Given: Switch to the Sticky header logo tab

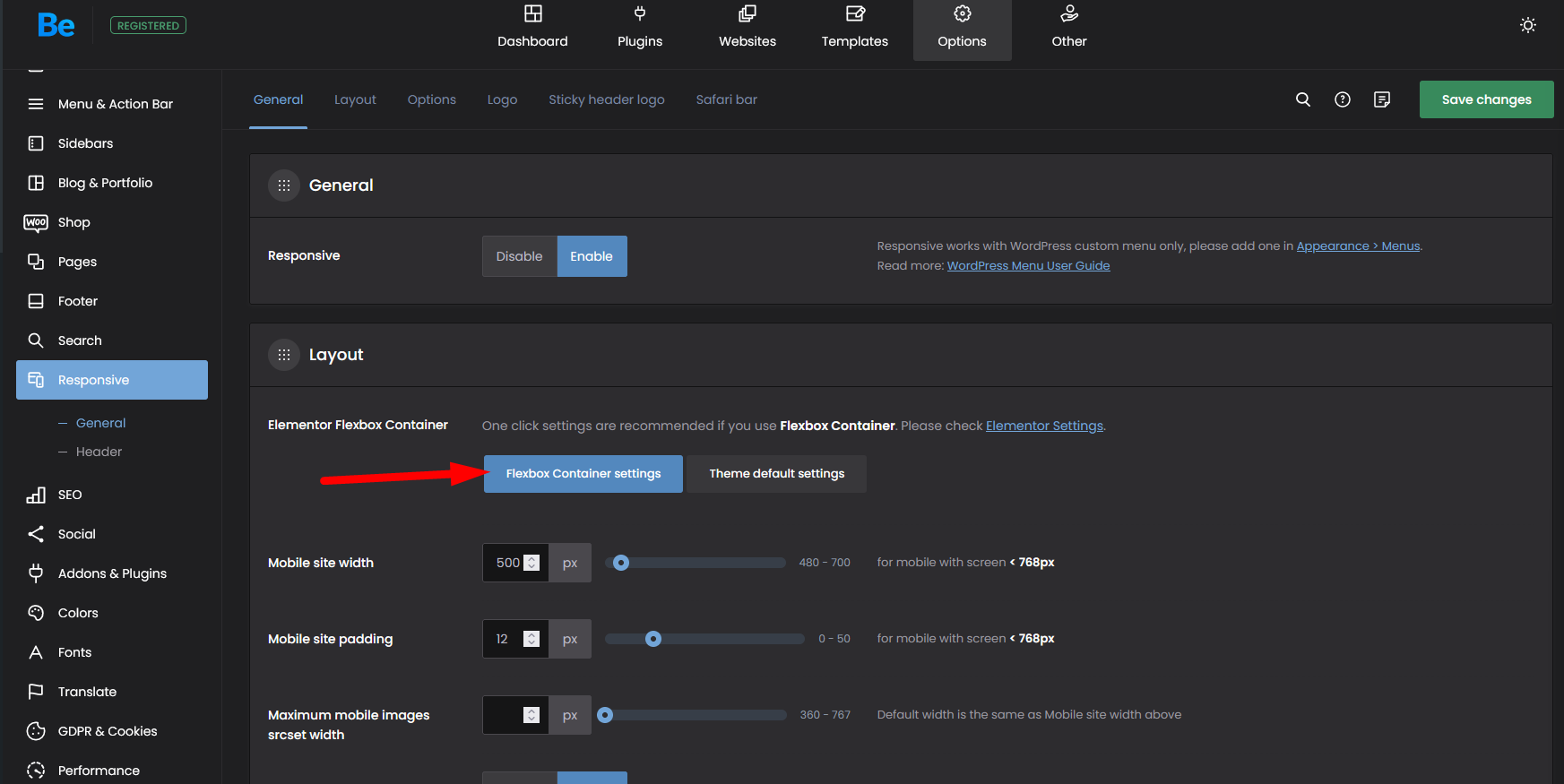Looking at the screenshot, I should pyautogui.click(x=607, y=99).
